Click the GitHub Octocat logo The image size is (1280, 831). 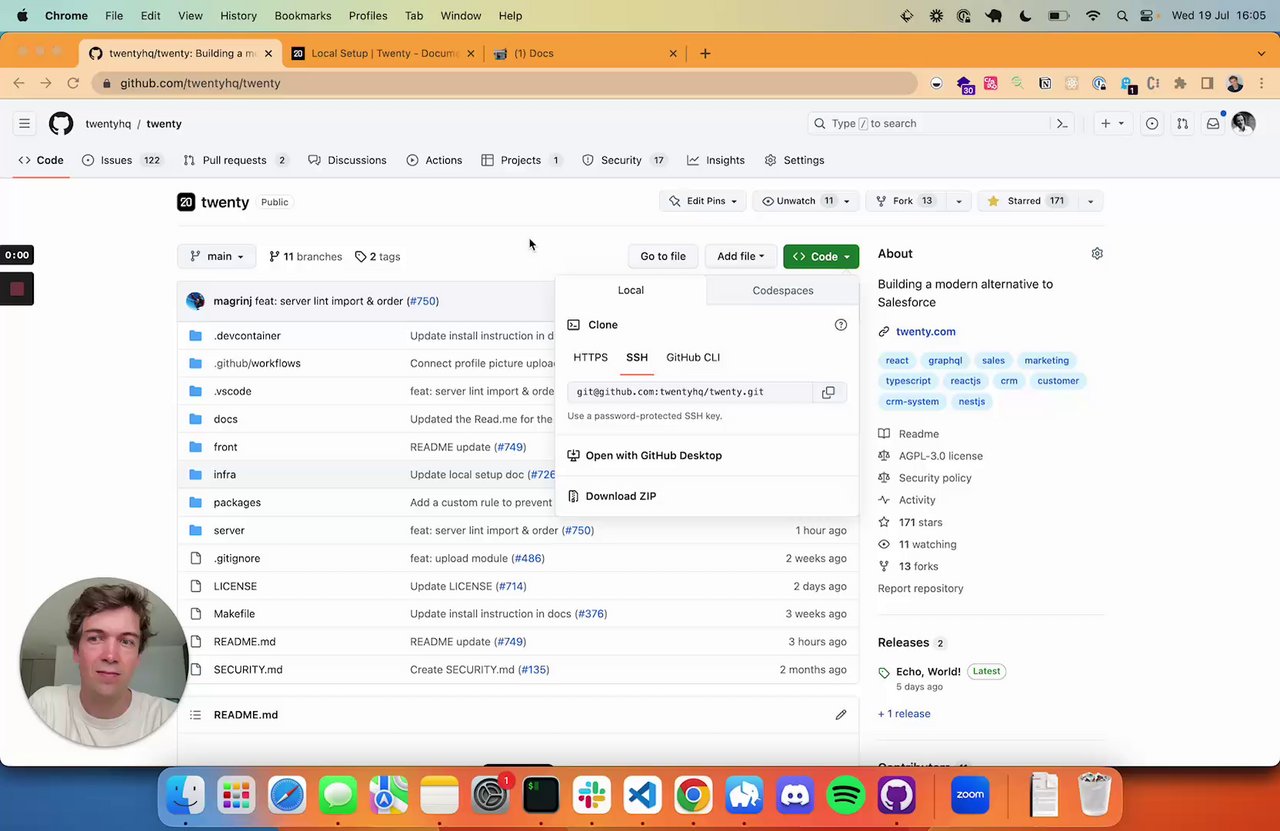coord(61,123)
